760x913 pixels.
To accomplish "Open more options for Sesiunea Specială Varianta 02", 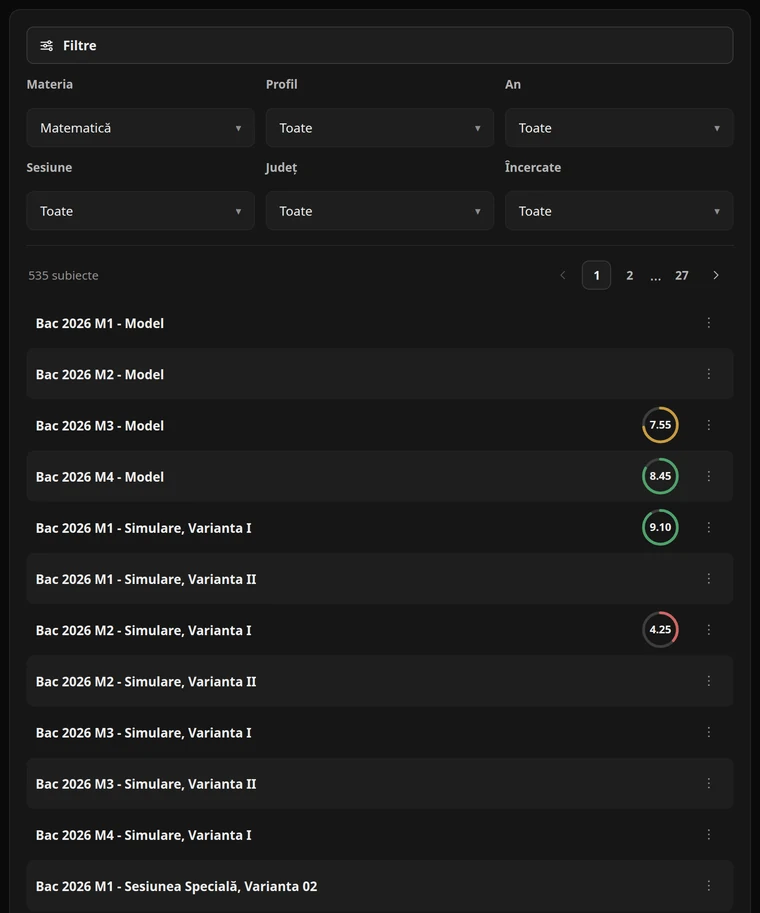I will click(708, 886).
